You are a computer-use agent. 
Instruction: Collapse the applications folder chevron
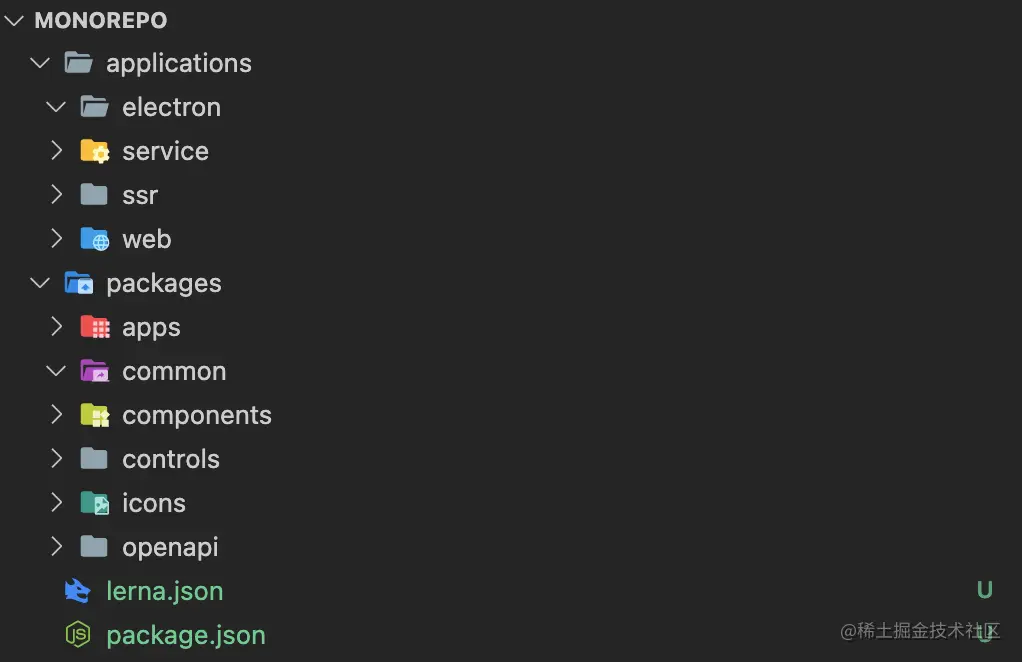(x=40, y=63)
